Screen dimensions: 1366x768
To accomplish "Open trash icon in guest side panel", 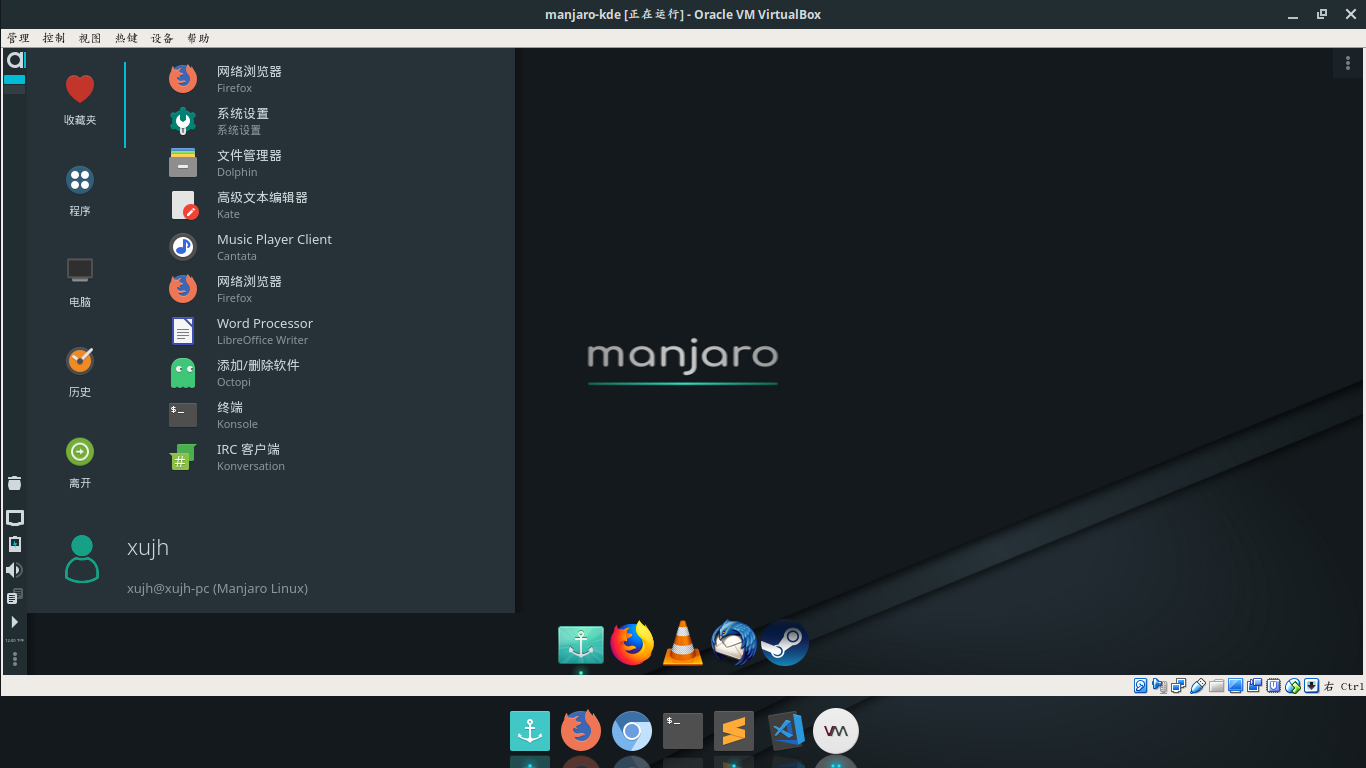I will 14,483.
